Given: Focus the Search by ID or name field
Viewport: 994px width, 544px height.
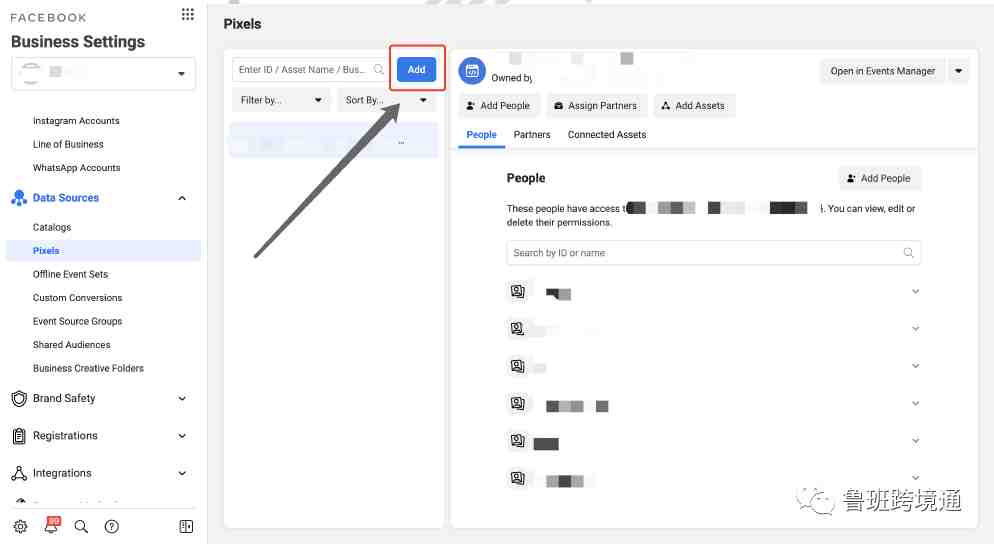Looking at the screenshot, I should tap(714, 252).
